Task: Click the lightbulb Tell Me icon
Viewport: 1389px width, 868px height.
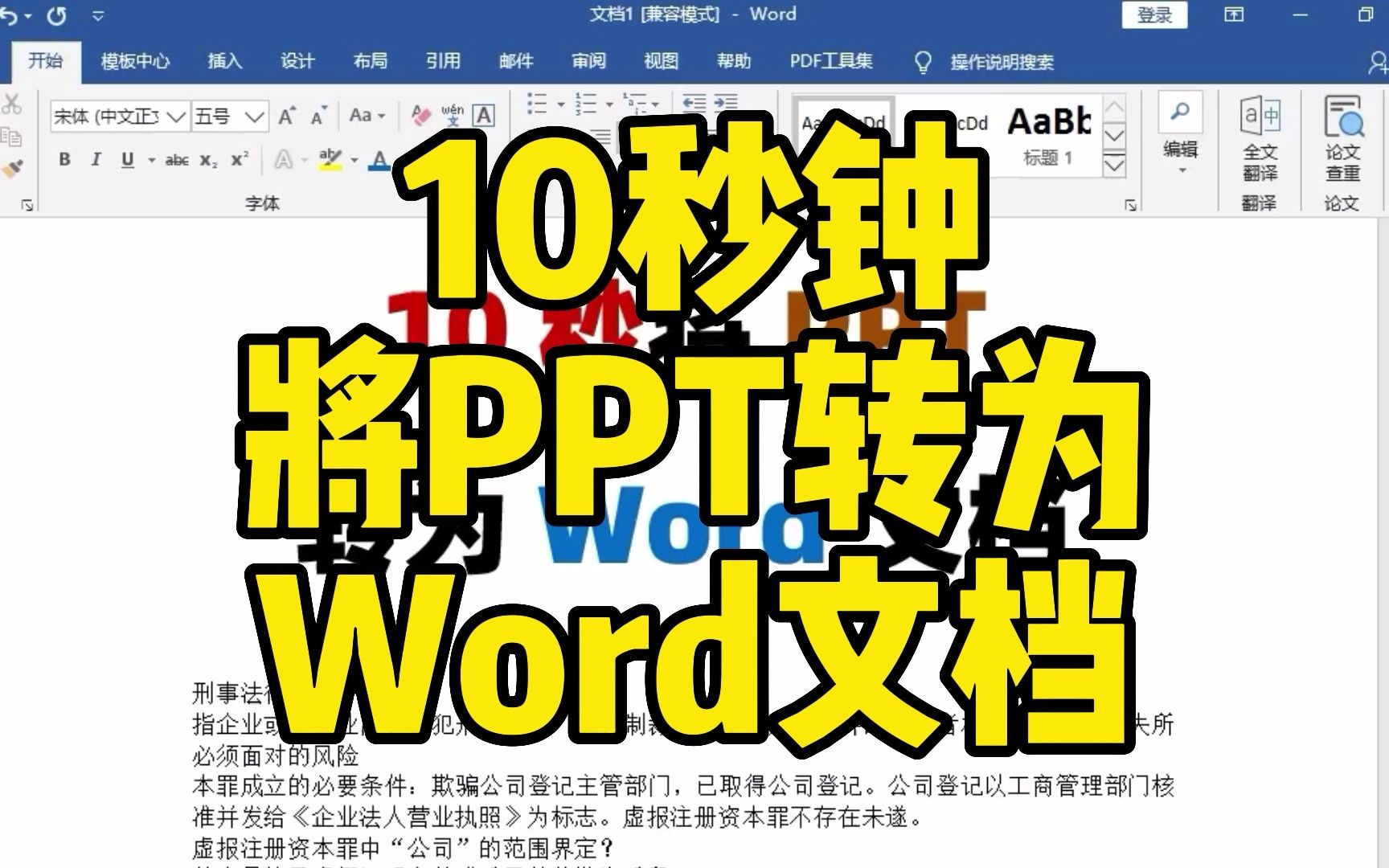Action: [x=924, y=62]
